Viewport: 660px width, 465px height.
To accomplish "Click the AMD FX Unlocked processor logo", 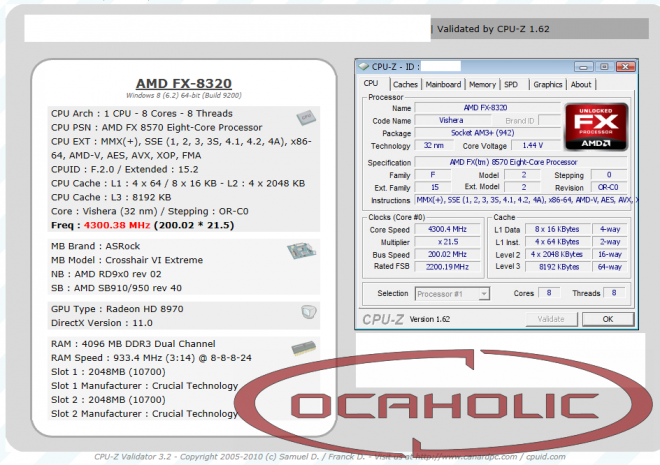I will tap(596, 127).
